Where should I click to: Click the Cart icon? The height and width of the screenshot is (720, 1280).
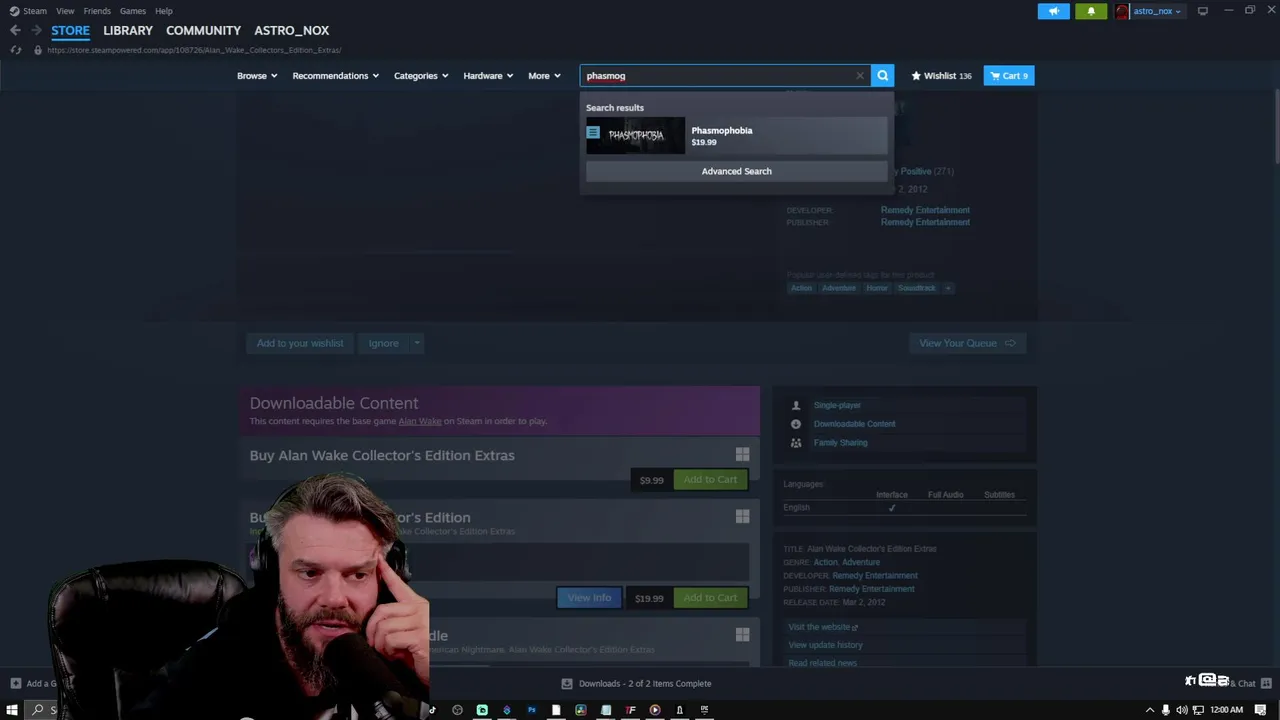[995, 76]
